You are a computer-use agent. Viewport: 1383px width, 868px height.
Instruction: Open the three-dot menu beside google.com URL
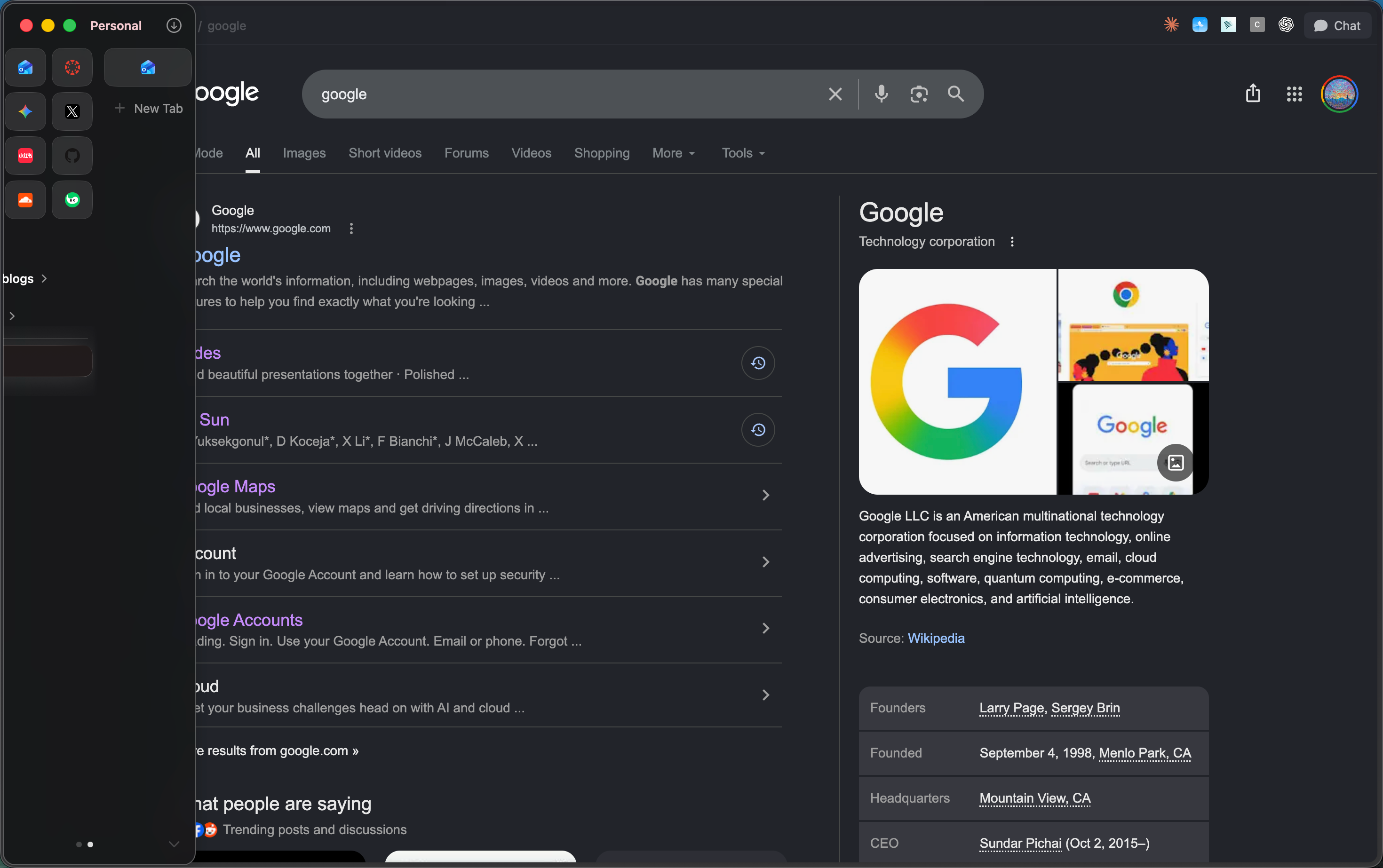tap(351, 229)
